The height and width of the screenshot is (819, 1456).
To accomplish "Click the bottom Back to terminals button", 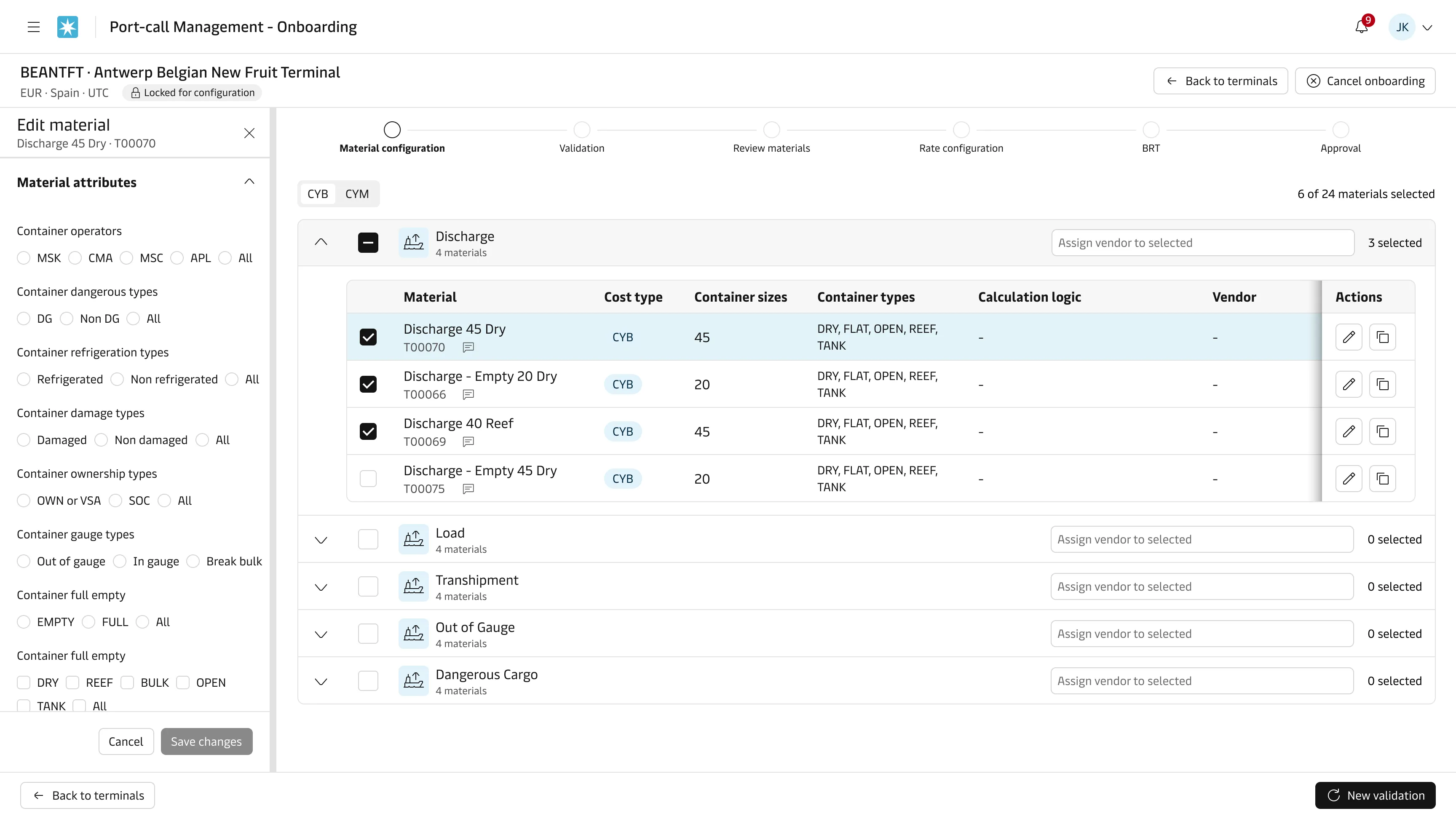I will point(88,795).
